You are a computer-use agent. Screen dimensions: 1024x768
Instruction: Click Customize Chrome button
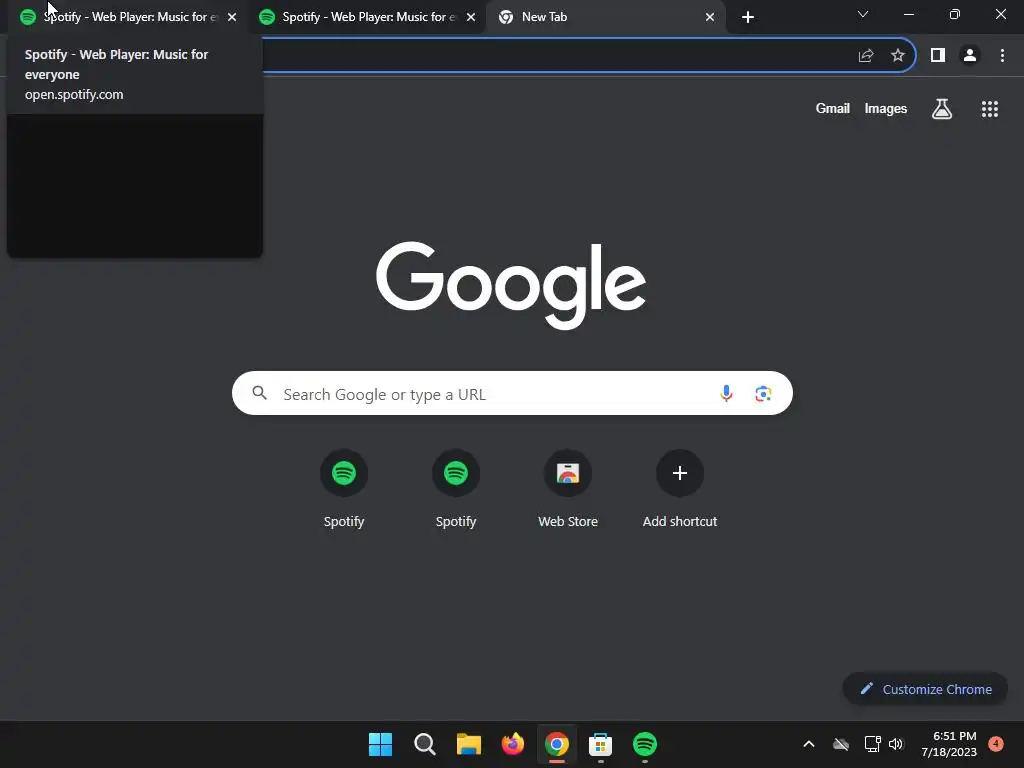pos(925,689)
